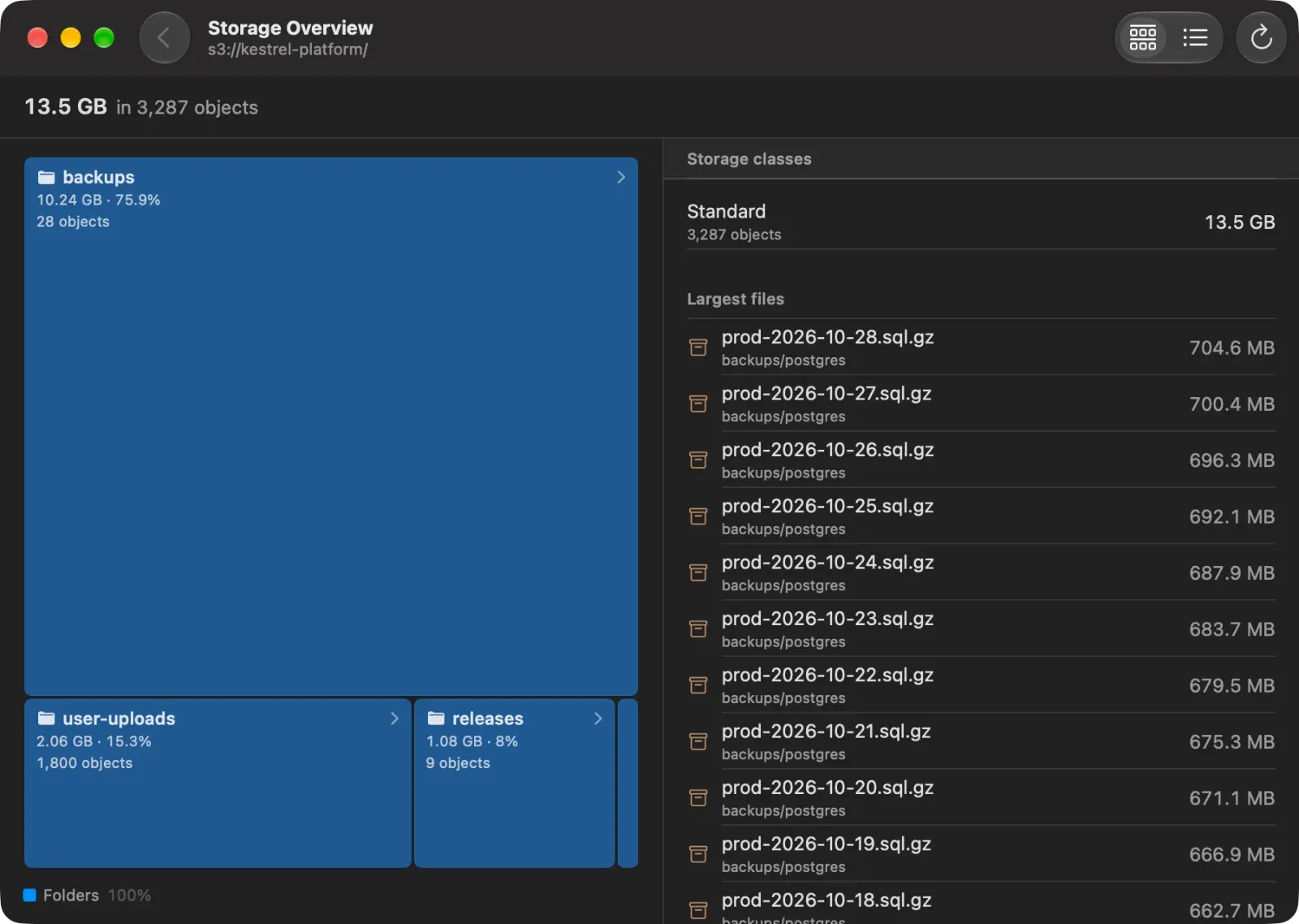Click the 687.9 MB size value
The width and height of the screenshot is (1299, 924).
[x=1232, y=572]
